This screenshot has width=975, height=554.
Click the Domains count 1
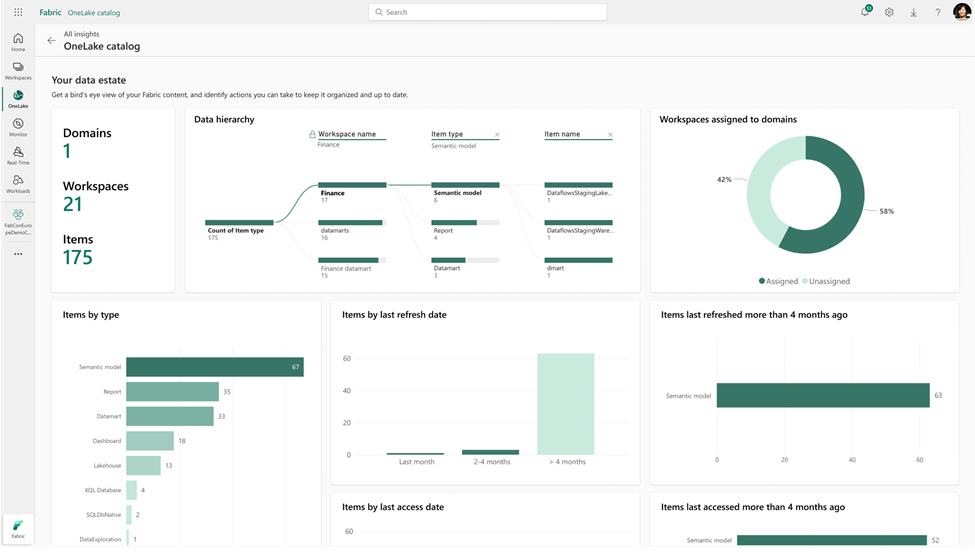coord(67,151)
